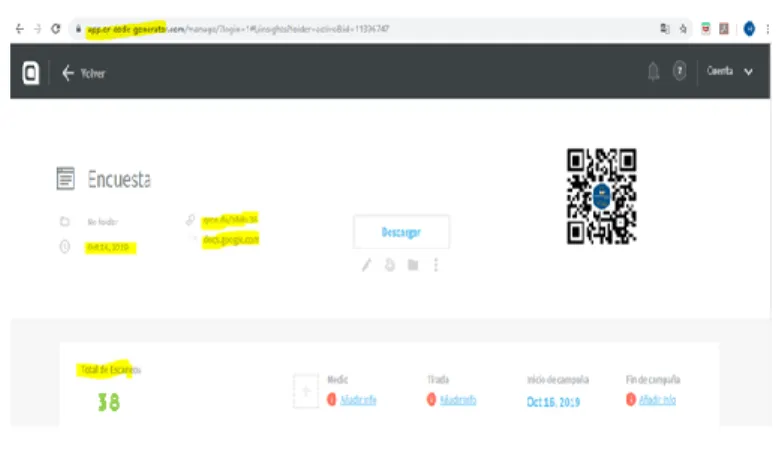This screenshot has width=779, height=456.
Task: Open the vertical three-dot options under Descargar
Action: click(436, 265)
